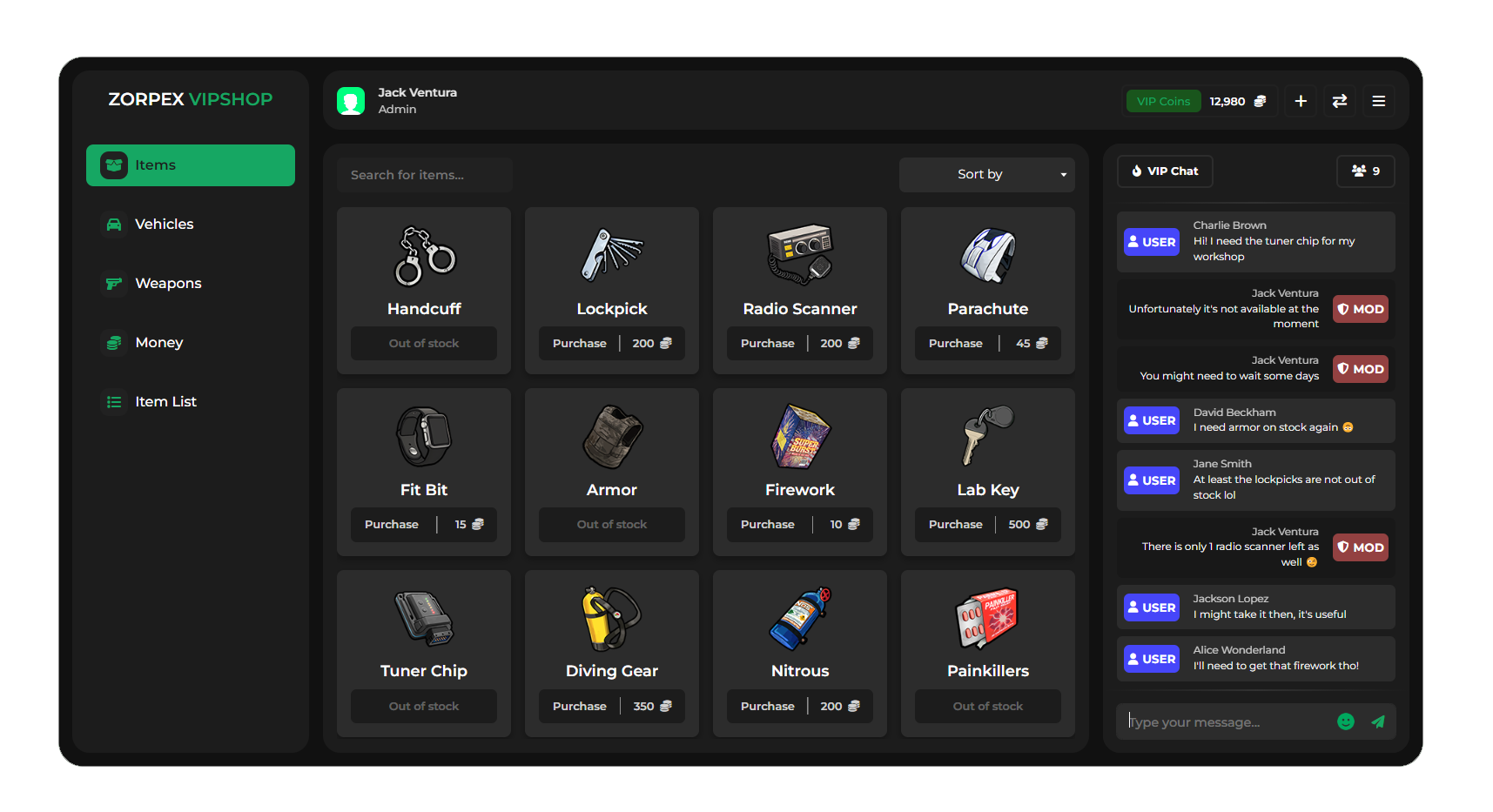Click the Parachute item icon
Viewport: 1493px width, 812px height.
pos(988,255)
